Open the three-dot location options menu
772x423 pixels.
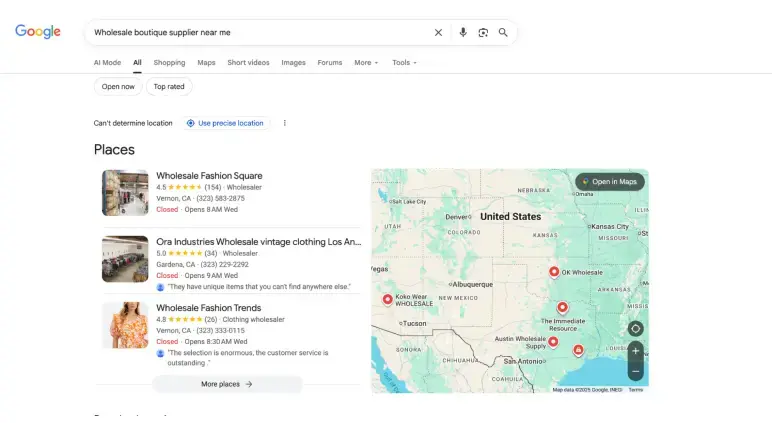coord(285,123)
